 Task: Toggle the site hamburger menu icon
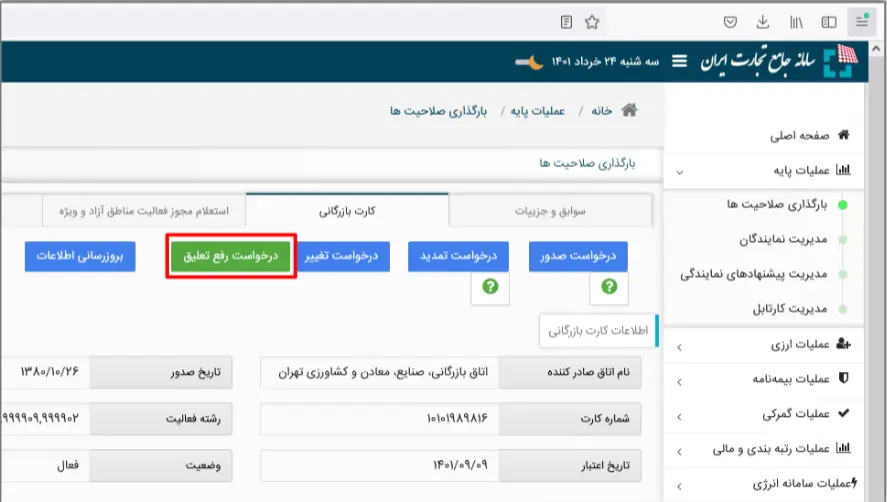pyautogui.click(x=679, y=61)
